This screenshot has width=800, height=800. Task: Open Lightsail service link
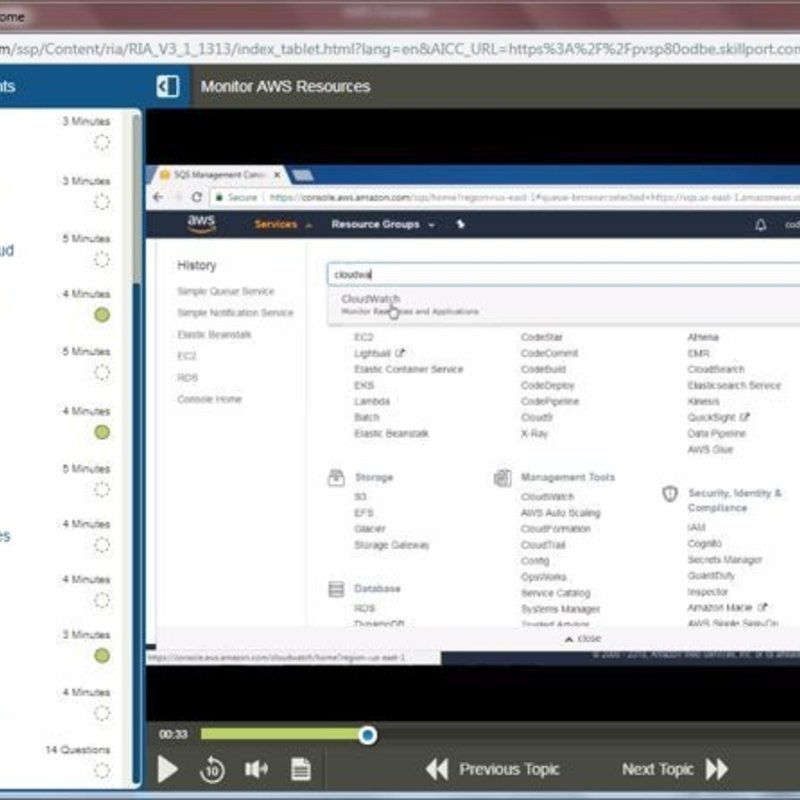tap(379, 353)
